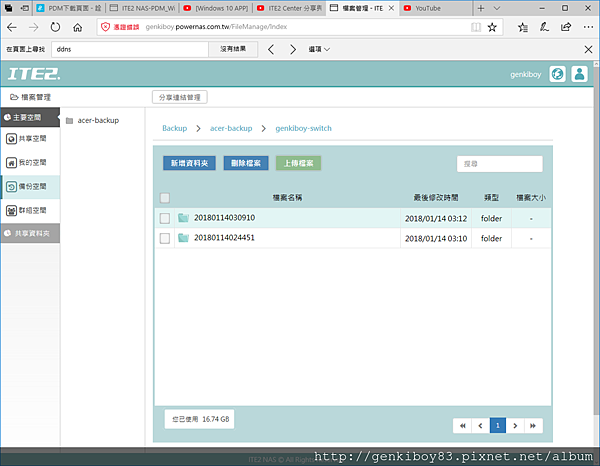
Task: Open folder icon of 20180114030910
Action: click(184, 218)
